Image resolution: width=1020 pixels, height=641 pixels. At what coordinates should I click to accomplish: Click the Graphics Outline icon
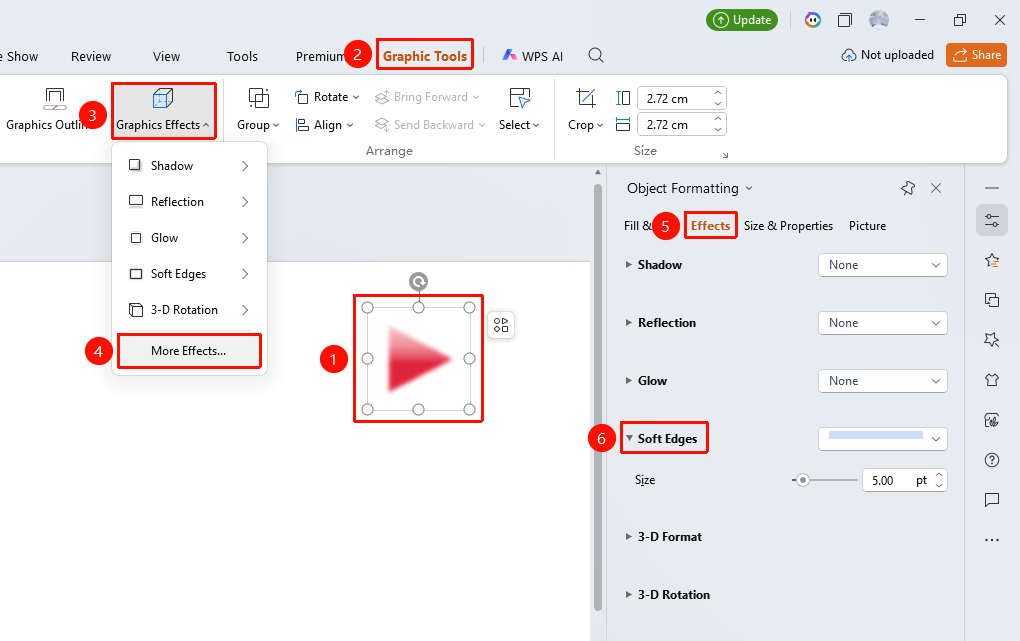coord(55,98)
